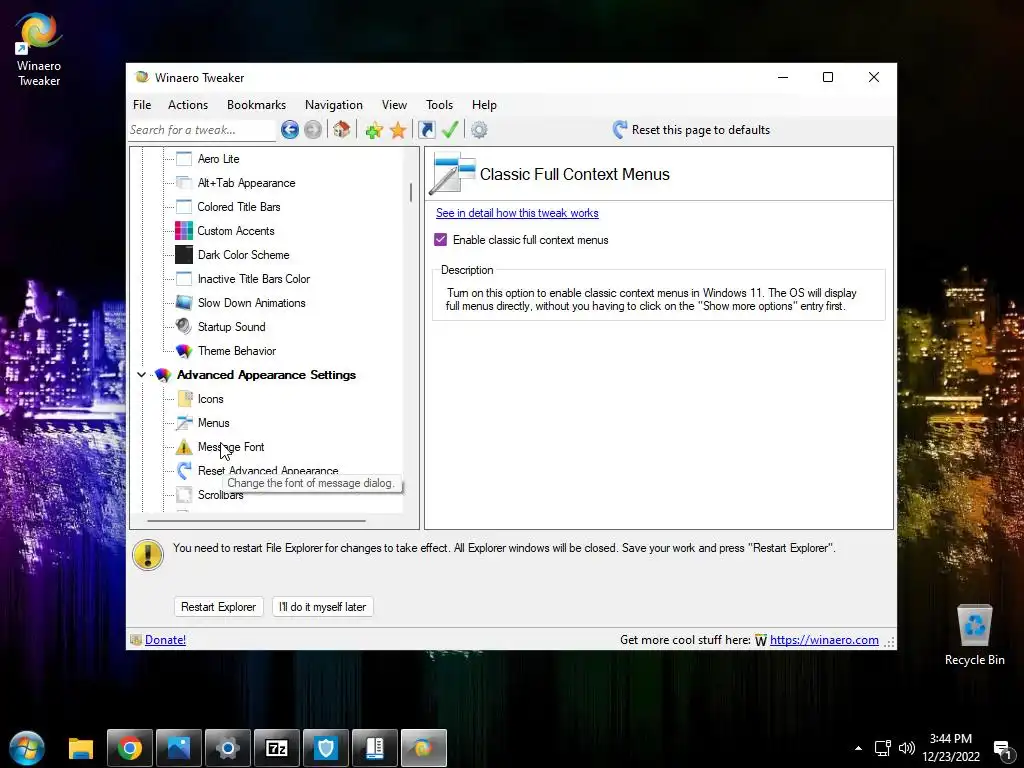1024x768 pixels.
Task: Open bookmarks with the orange star icon
Action: tap(398, 130)
